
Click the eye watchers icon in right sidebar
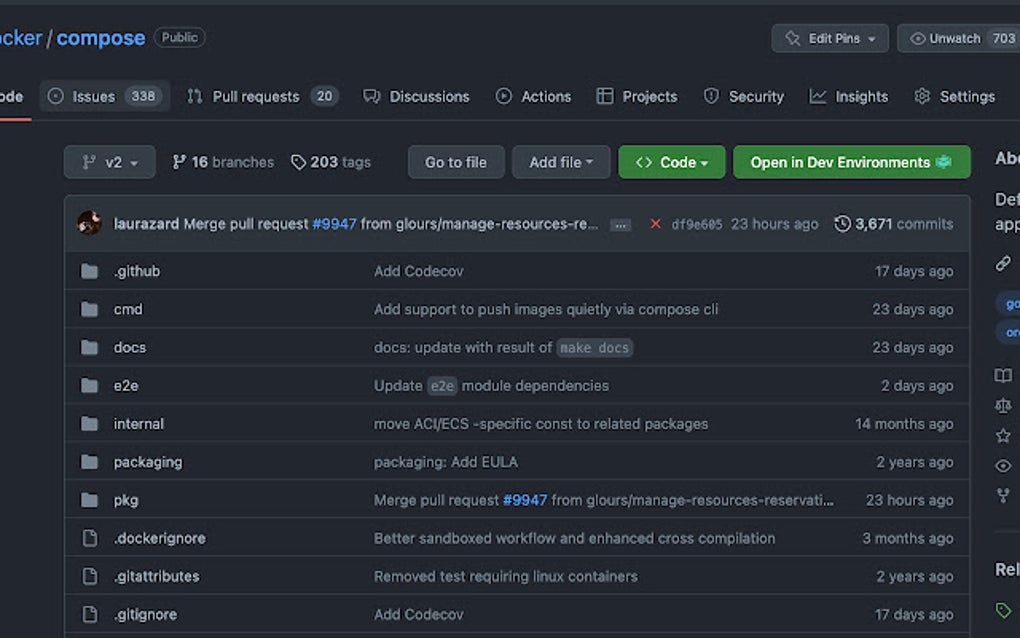(x=1003, y=465)
